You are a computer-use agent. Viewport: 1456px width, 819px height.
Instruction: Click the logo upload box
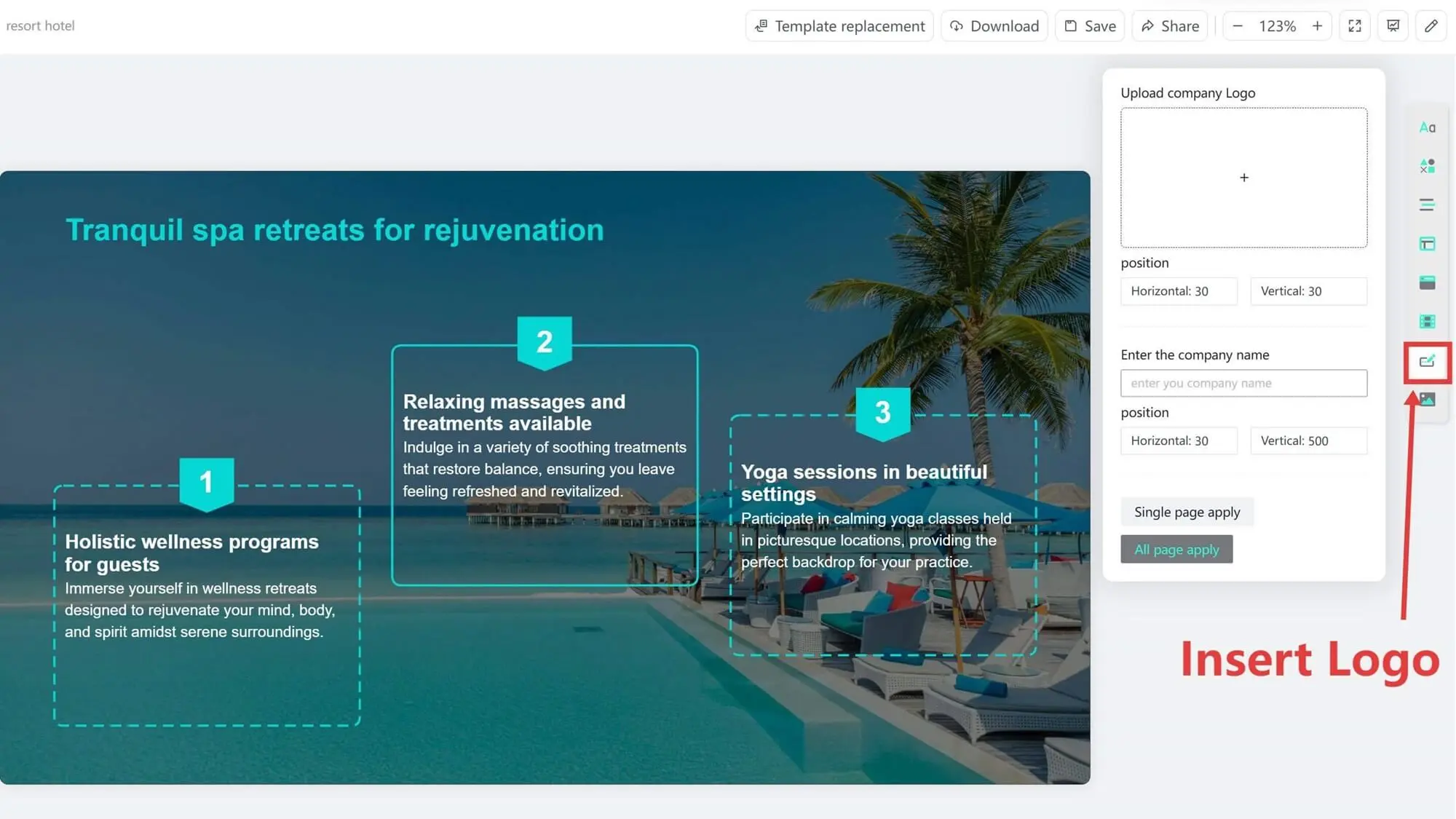point(1243,178)
